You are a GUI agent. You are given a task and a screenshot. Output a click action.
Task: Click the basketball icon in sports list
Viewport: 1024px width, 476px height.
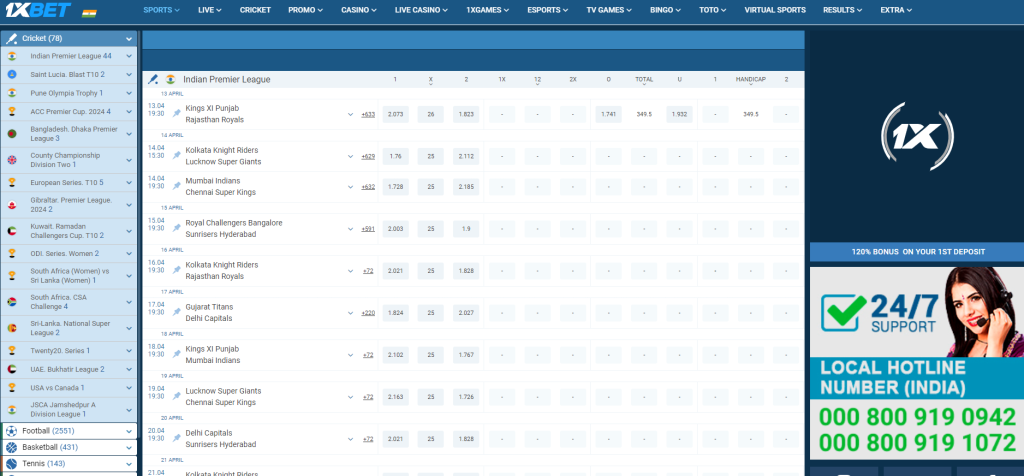point(11,447)
